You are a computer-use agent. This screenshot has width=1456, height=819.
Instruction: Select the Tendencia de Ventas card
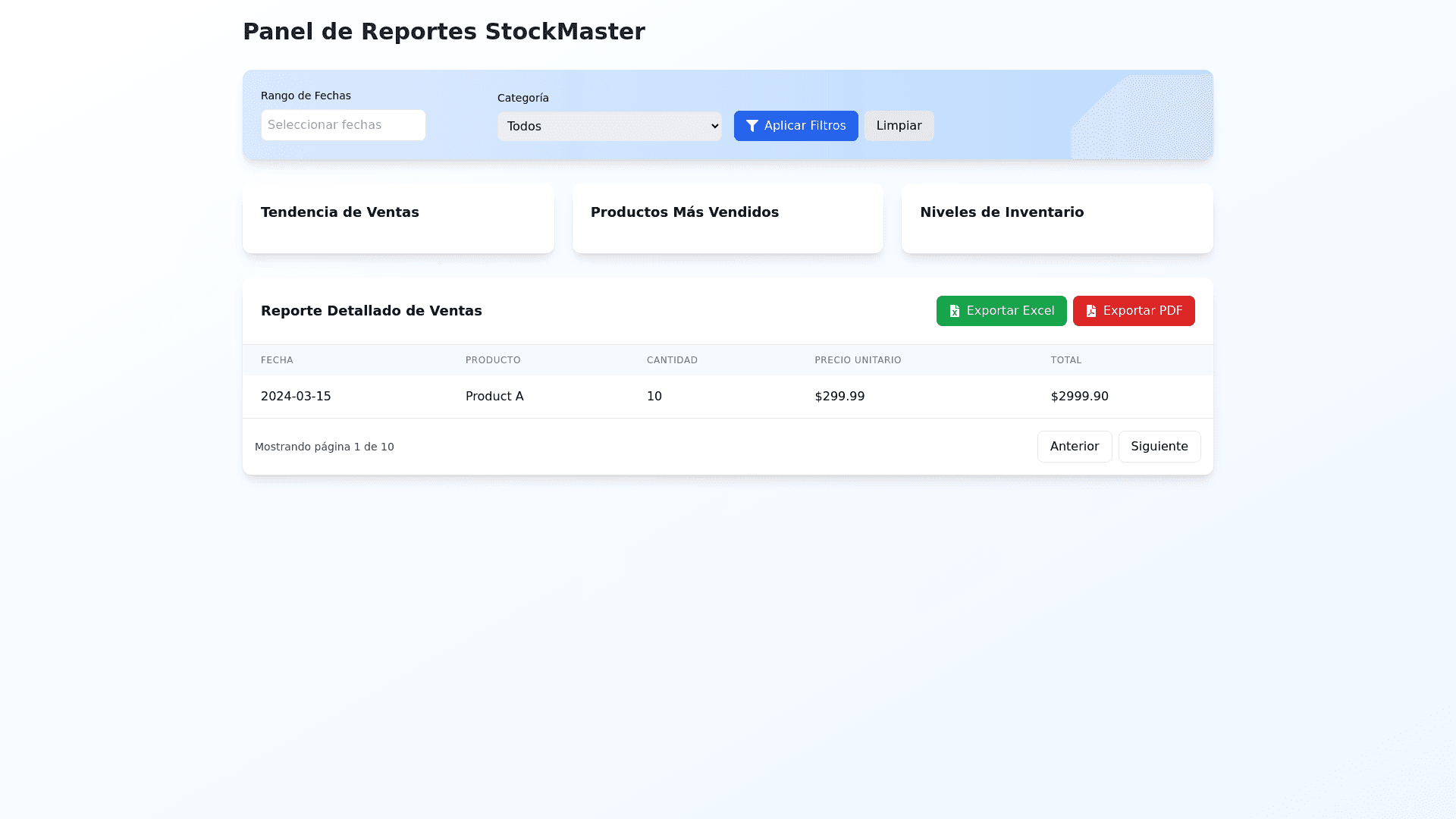398,218
